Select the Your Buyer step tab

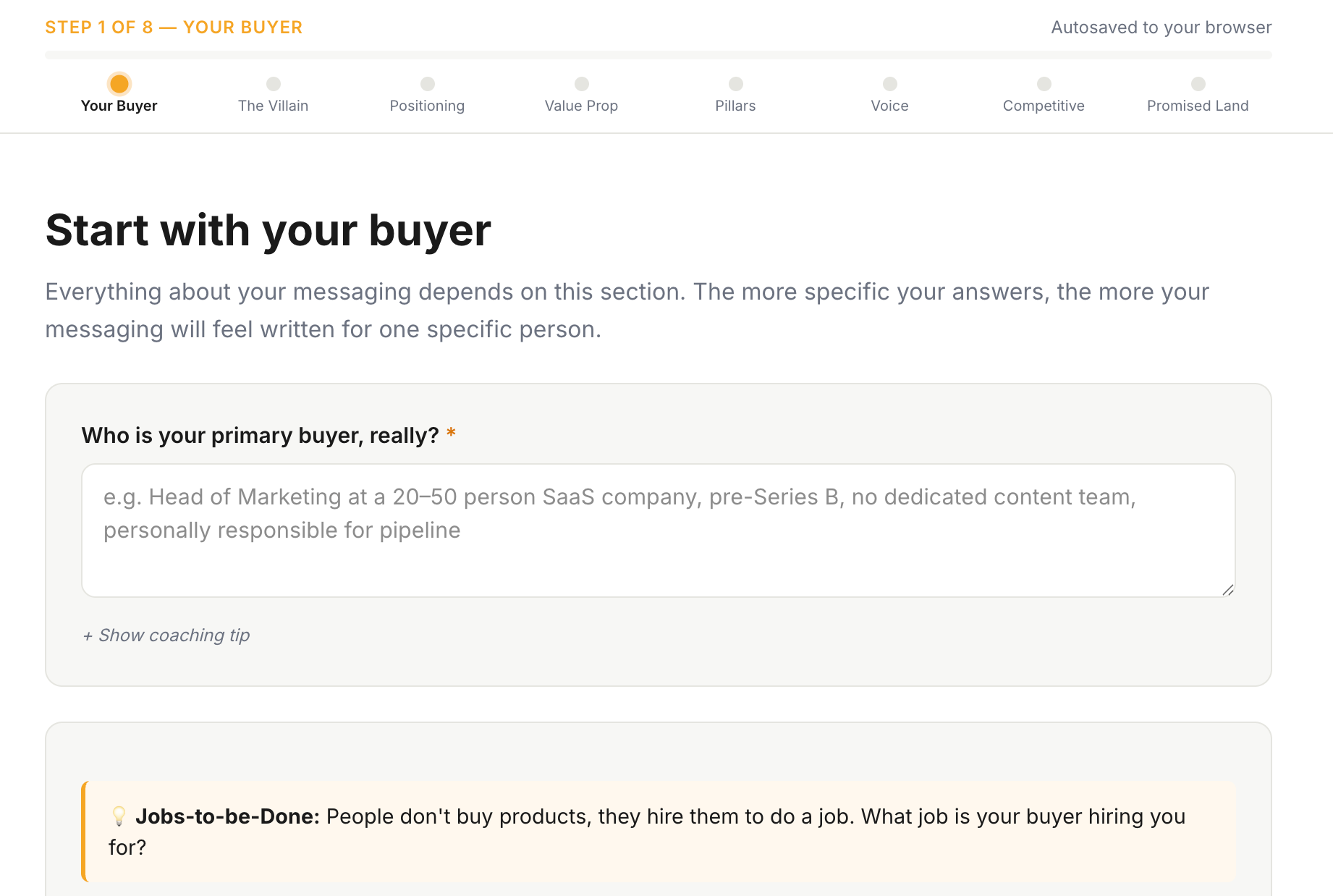119,94
